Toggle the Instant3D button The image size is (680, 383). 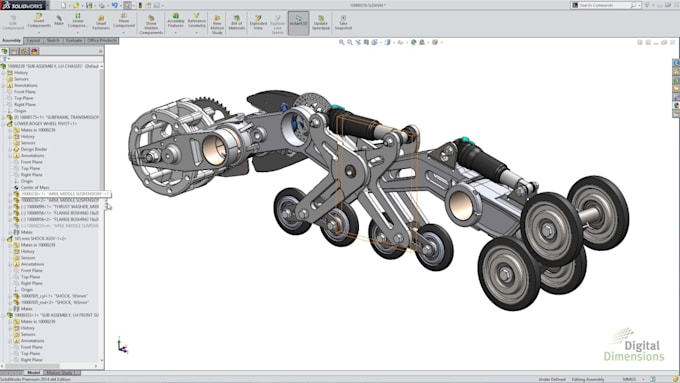[298, 23]
